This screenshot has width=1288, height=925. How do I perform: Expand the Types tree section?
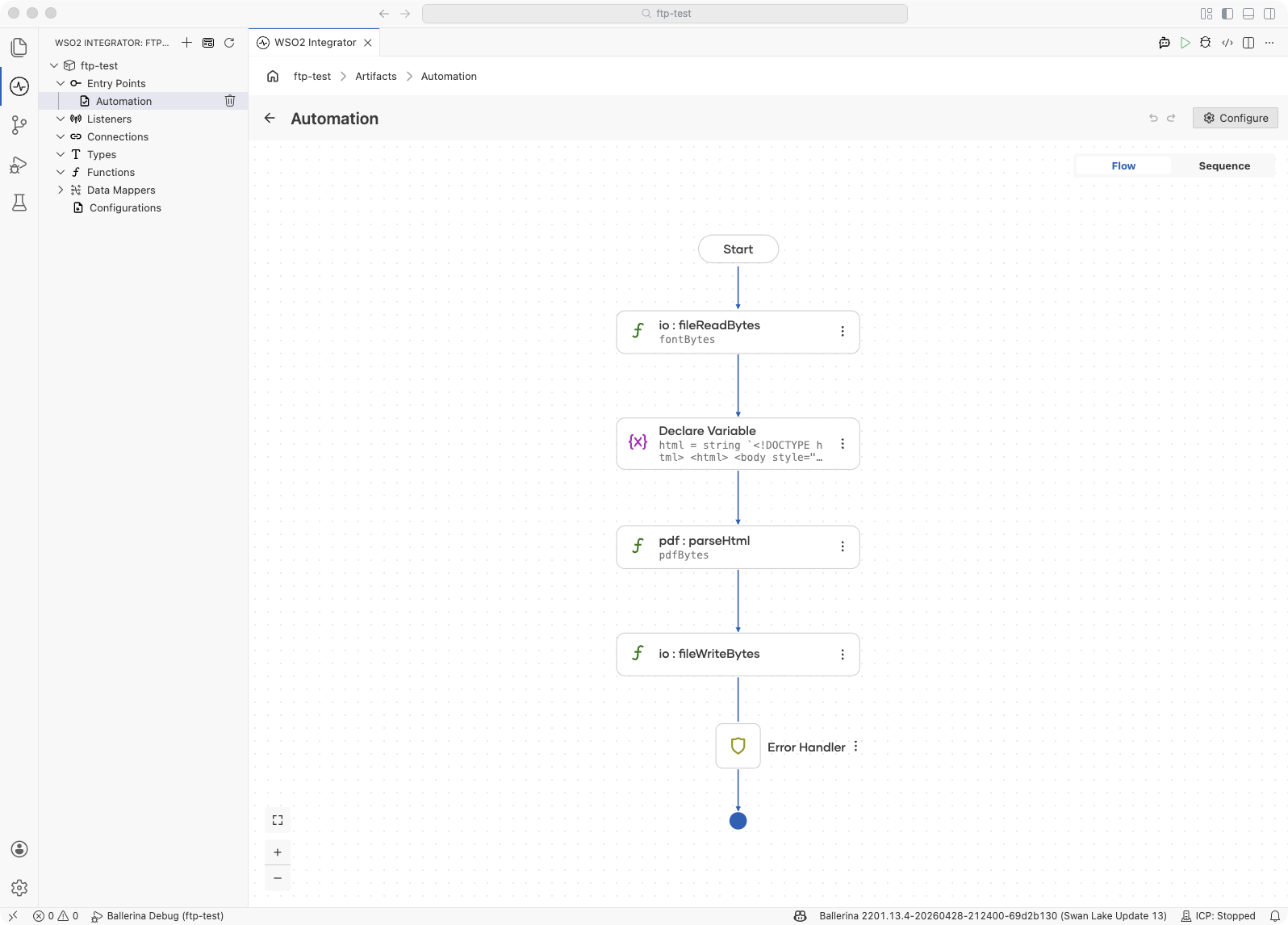pyautogui.click(x=61, y=154)
